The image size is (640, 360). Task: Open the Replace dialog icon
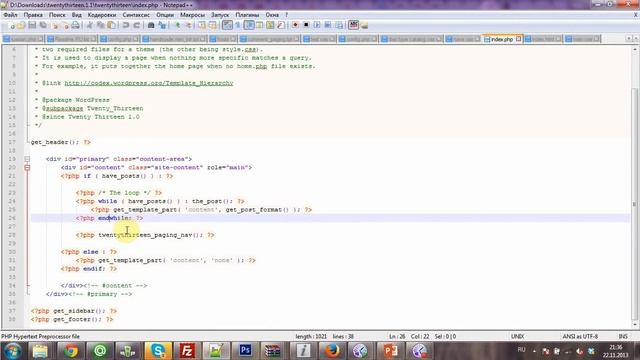point(162,25)
